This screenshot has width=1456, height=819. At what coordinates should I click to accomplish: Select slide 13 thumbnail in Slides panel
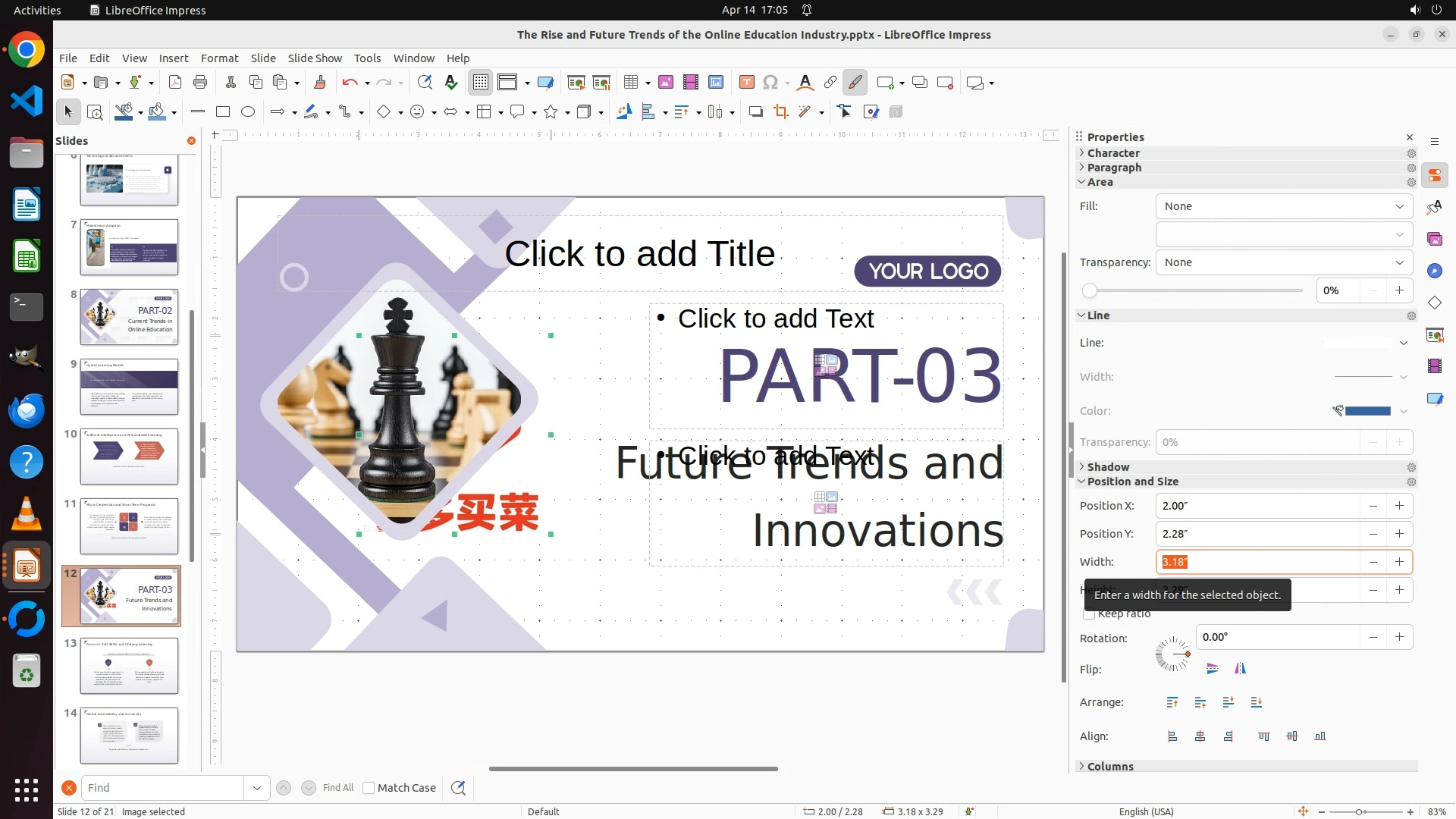click(129, 665)
